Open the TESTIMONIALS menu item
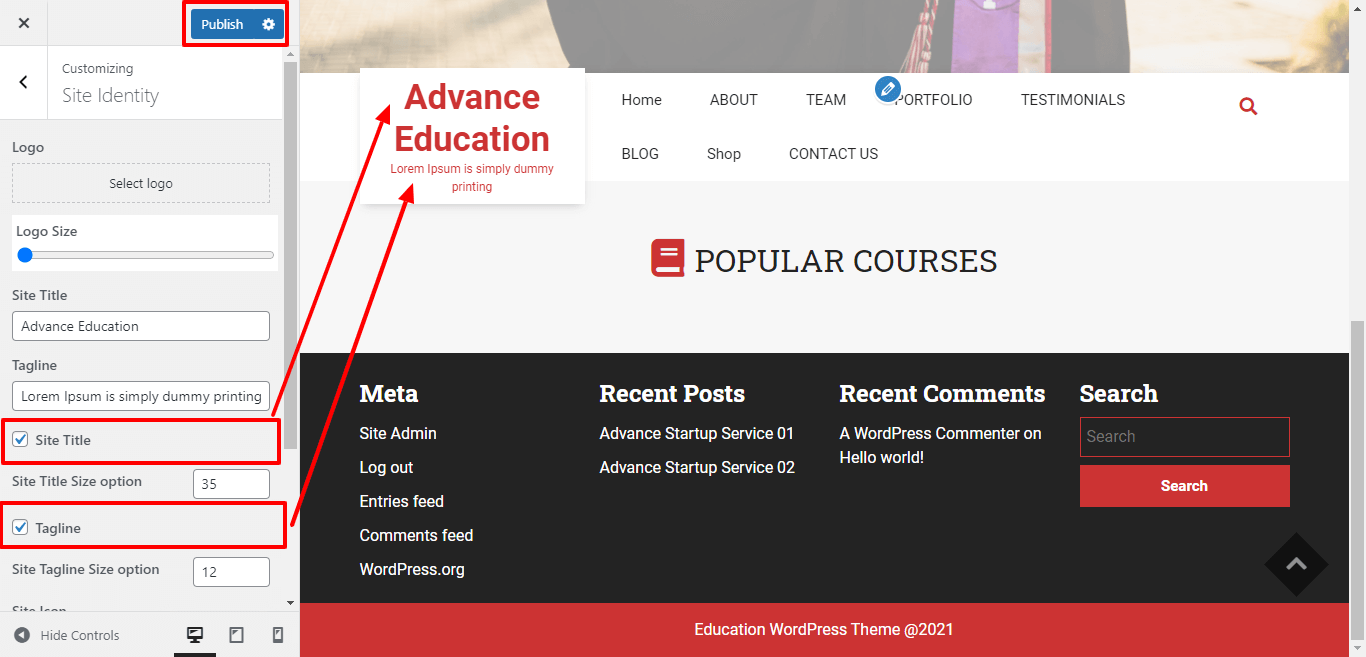Viewport: 1366px width, 657px height. (x=1072, y=100)
